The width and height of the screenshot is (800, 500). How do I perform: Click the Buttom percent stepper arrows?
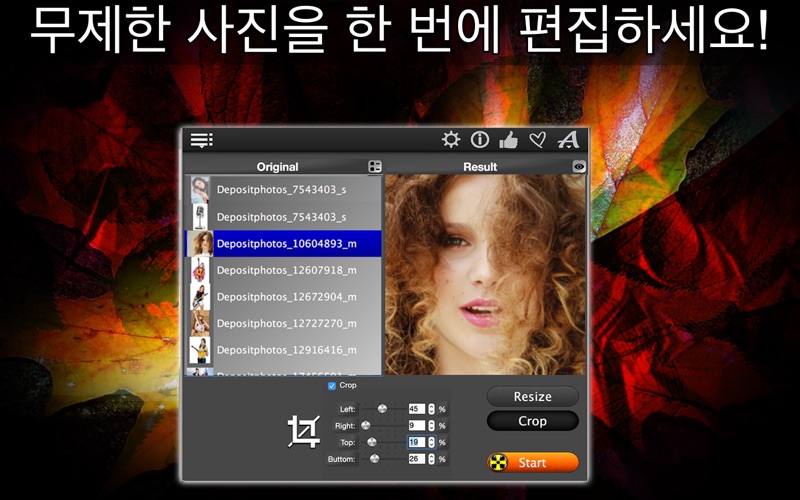432,459
